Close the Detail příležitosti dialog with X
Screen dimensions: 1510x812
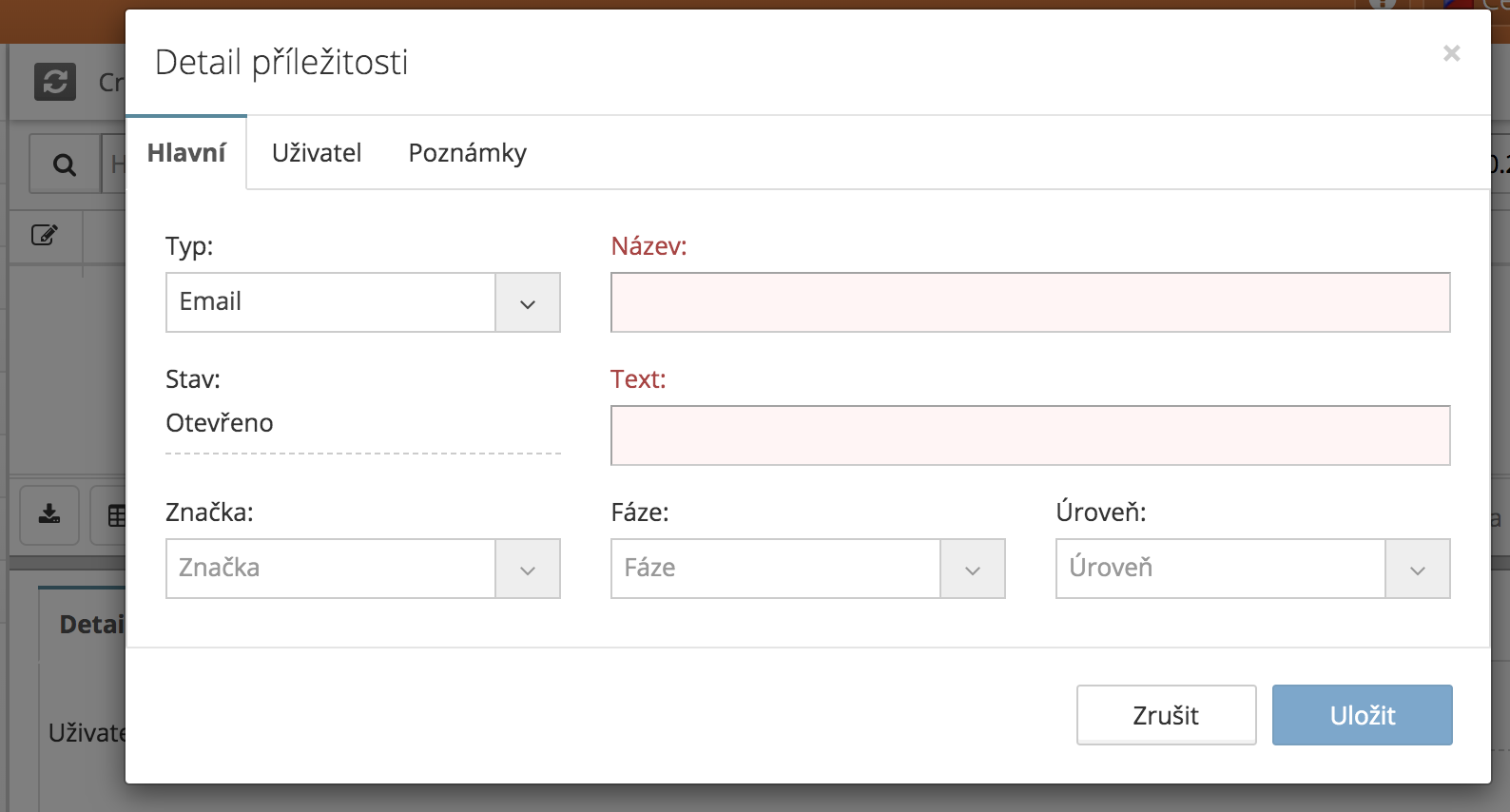pyautogui.click(x=1451, y=53)
